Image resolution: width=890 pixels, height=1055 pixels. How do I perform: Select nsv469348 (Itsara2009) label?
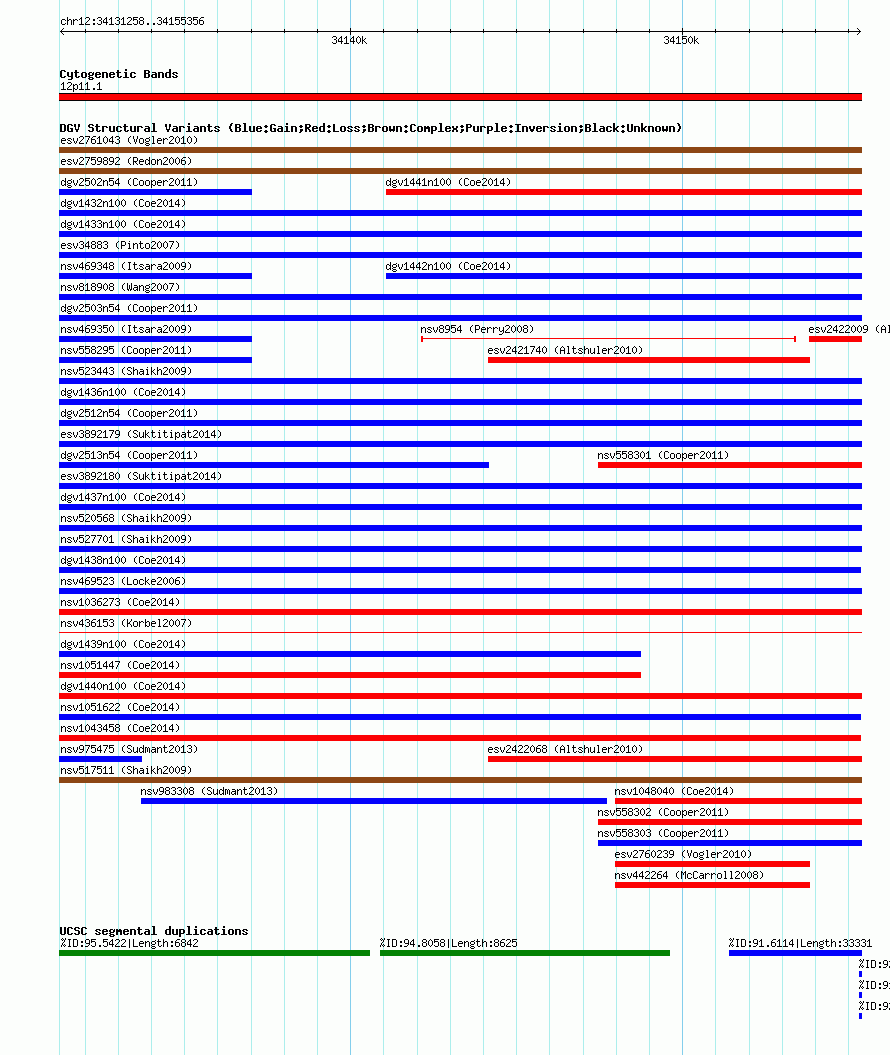click(x=126, y=266)
